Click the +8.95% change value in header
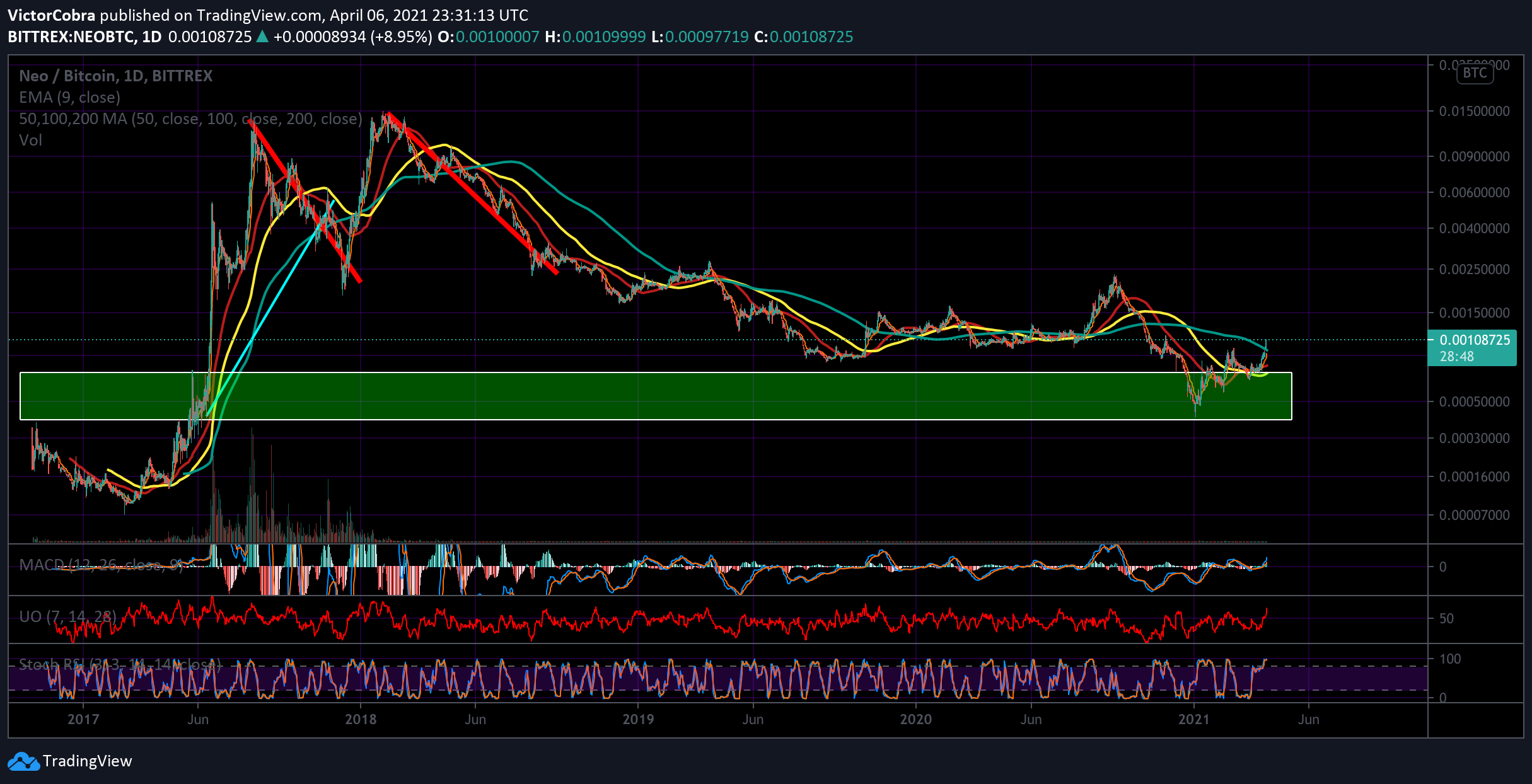Image resolution: width=1532 pixels, height=784 pixels. tap(402, 37)
